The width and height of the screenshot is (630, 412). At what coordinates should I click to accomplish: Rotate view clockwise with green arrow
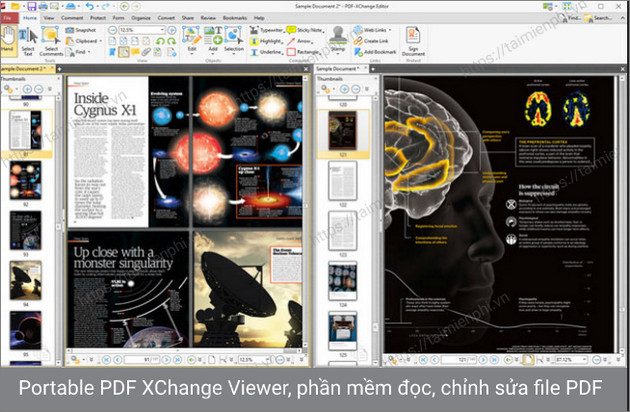[172, 41]
